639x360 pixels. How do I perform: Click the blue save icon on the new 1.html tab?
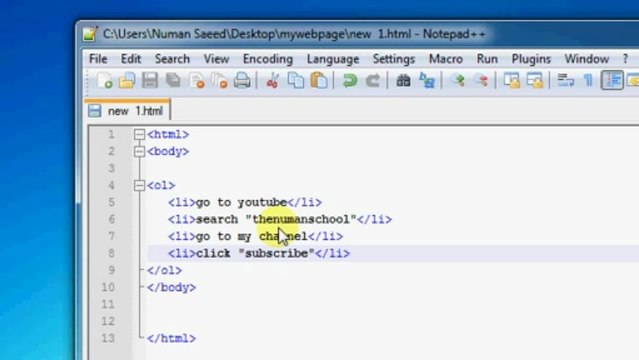(x=95, y=110)
